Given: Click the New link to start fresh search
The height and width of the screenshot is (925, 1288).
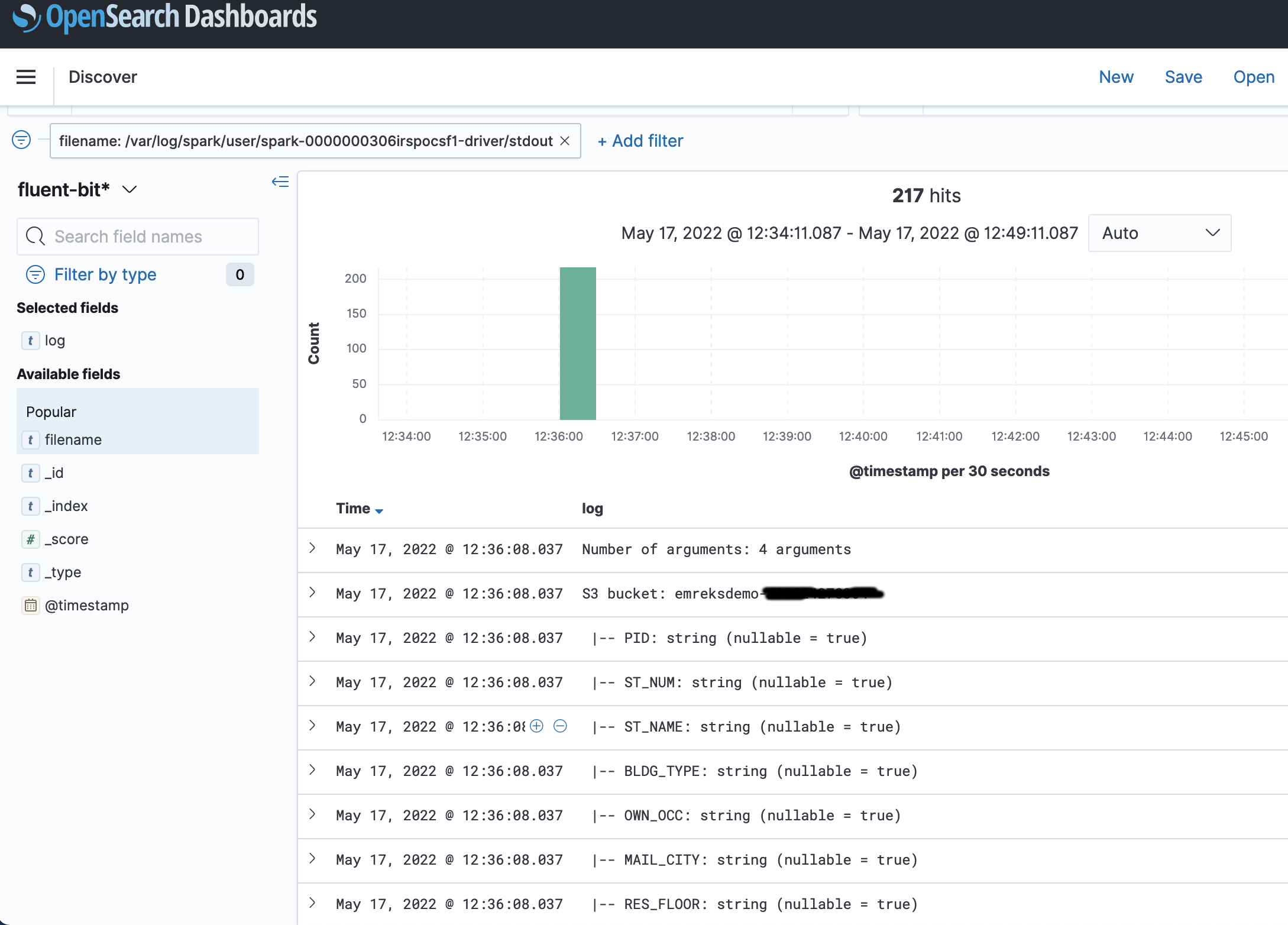Looking at the screenshot, I should tap(1116, 77).
